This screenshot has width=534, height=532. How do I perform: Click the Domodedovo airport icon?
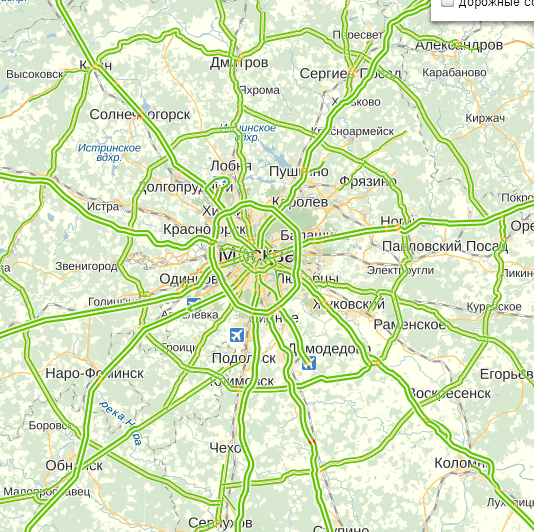[309, 363]
